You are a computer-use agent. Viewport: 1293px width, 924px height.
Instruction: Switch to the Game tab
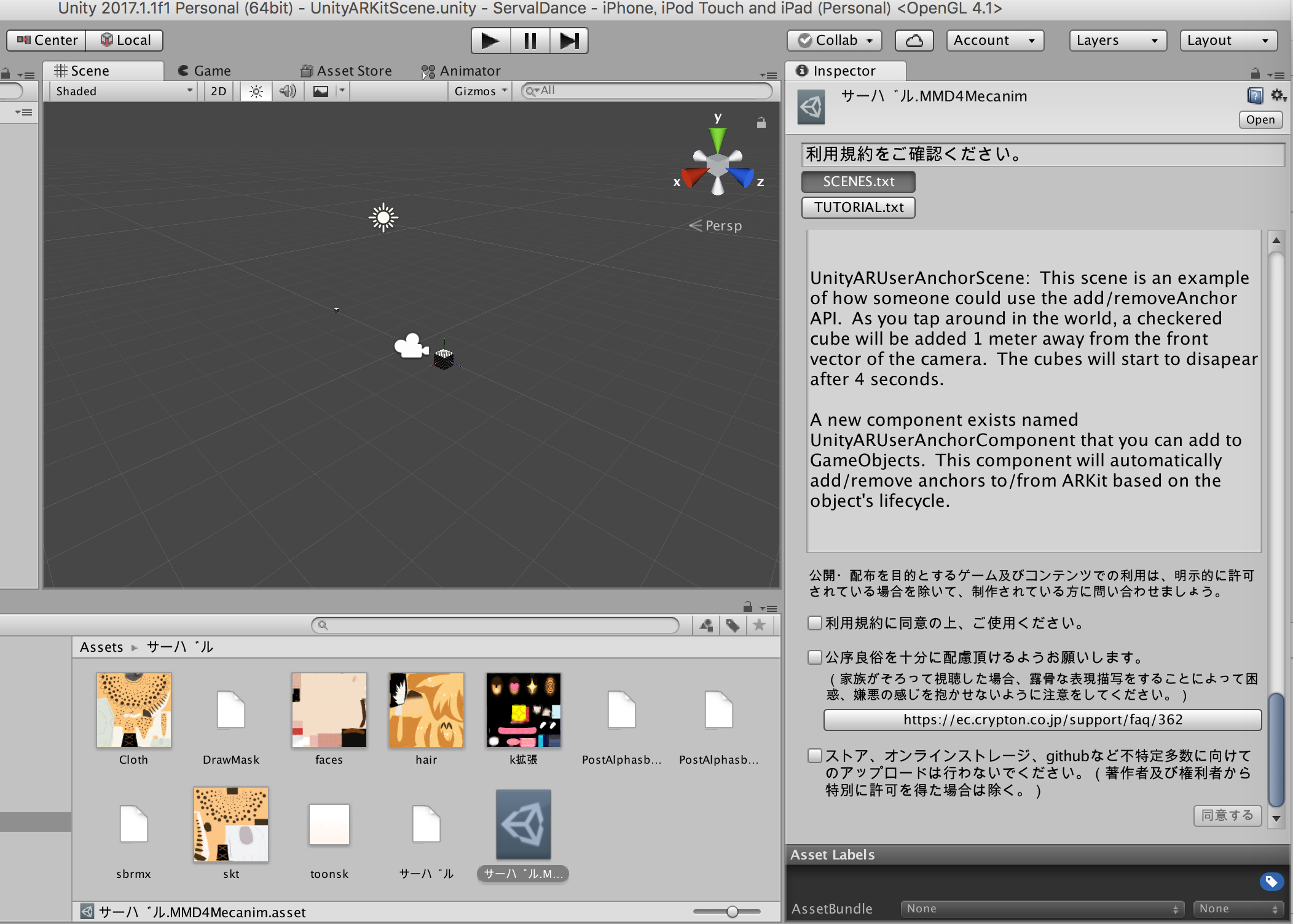tap(205, 71)
